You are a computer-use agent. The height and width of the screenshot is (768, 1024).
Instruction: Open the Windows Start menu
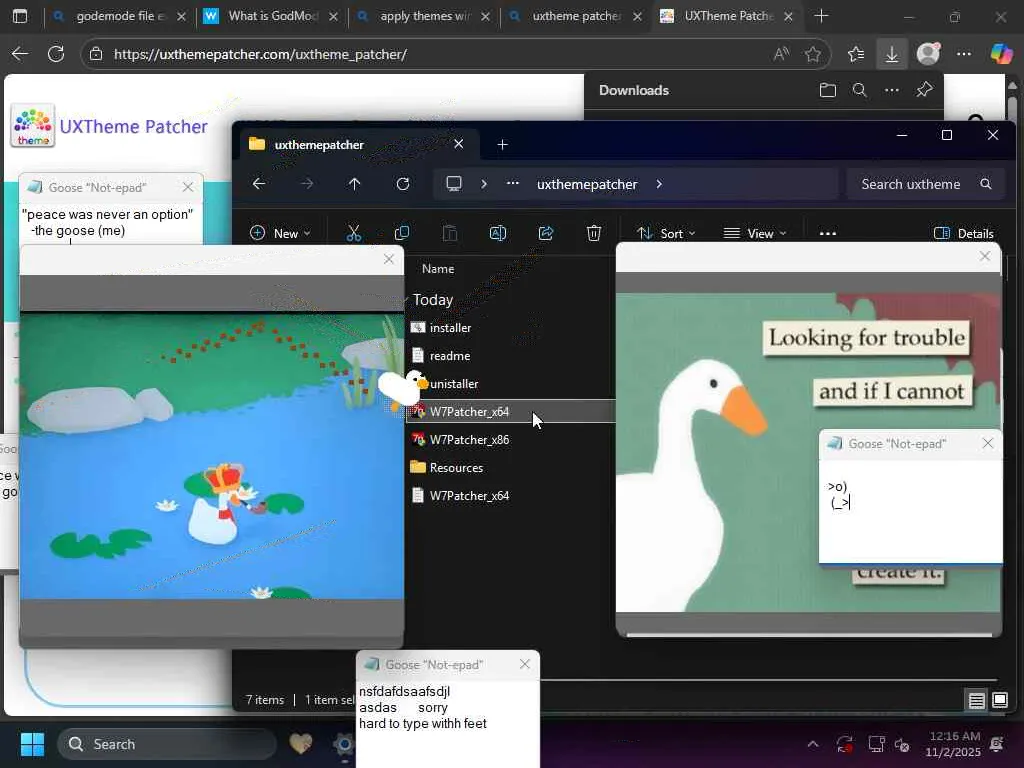point(32,744)
